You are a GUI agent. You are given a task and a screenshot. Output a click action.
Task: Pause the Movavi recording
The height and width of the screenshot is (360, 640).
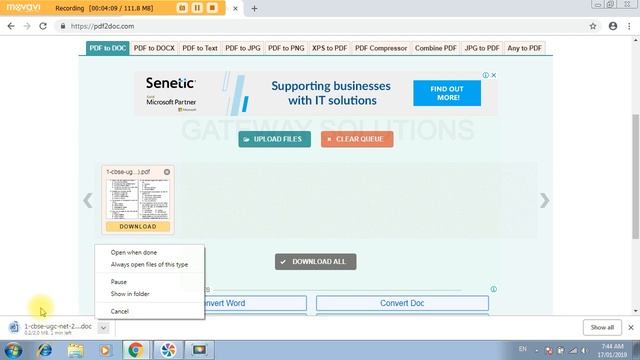click(197, 8)
